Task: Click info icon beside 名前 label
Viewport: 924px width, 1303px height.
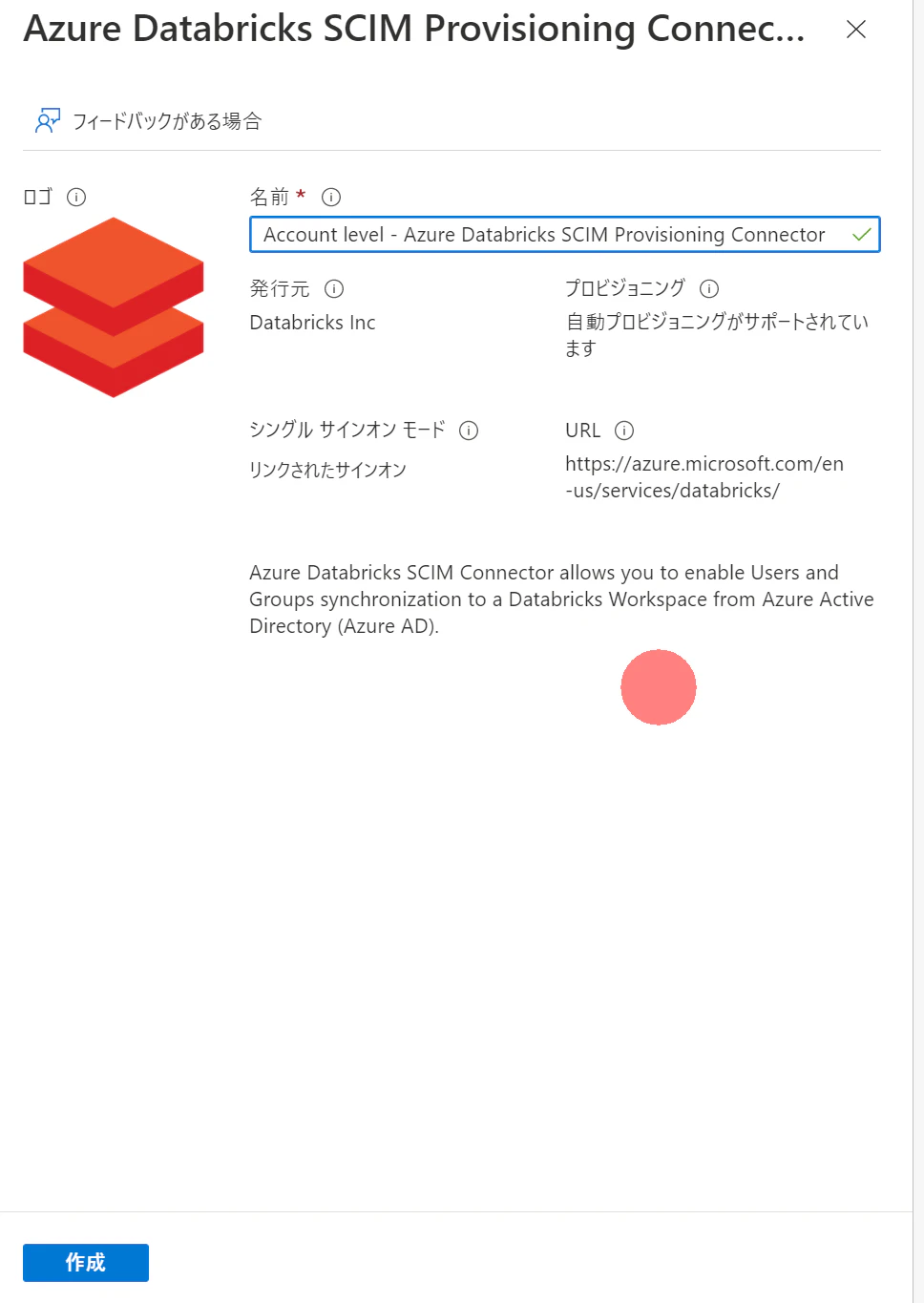Action: coord(331,197)
